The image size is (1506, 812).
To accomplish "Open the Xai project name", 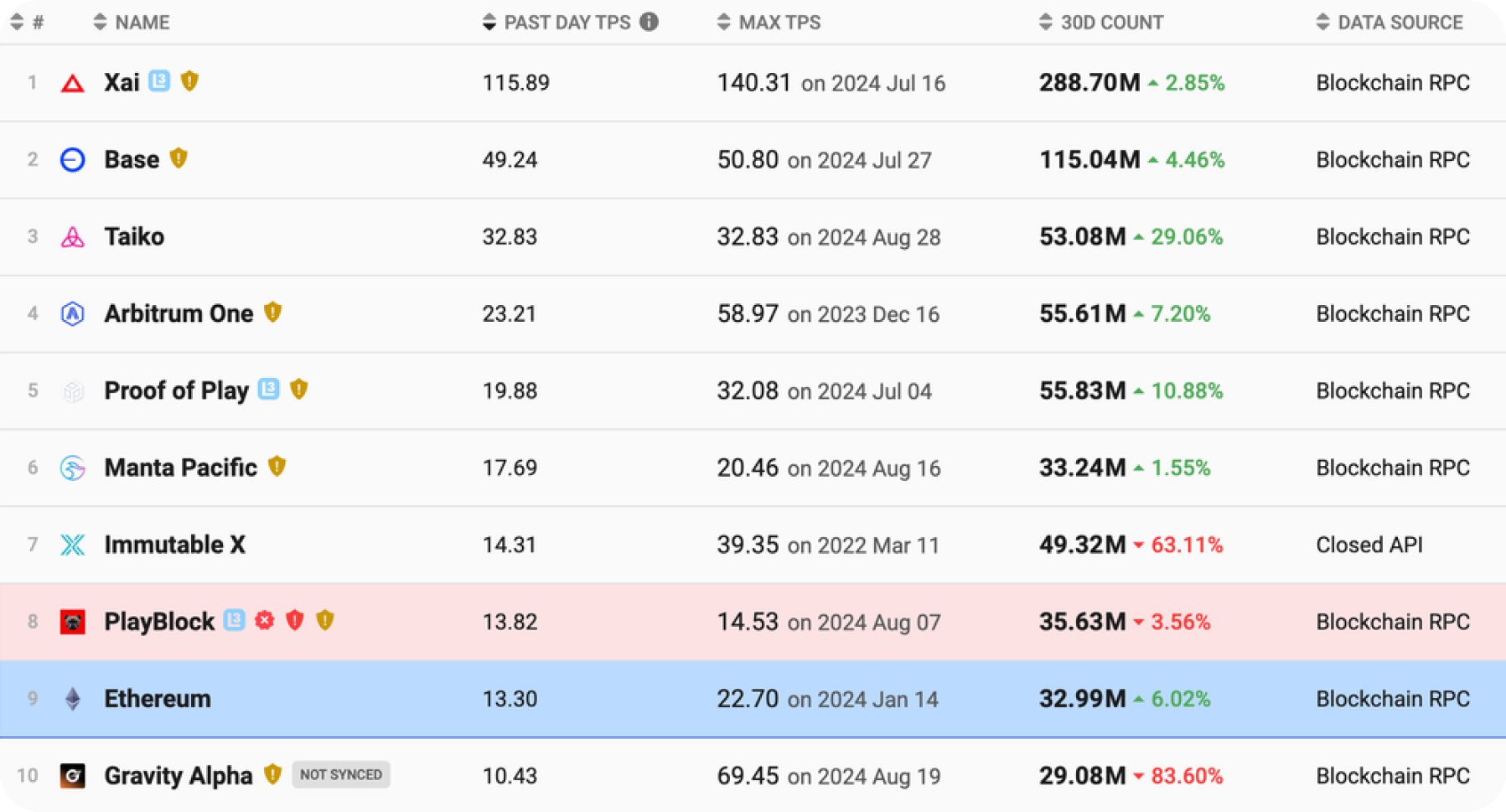I will [x=122, y=82].
